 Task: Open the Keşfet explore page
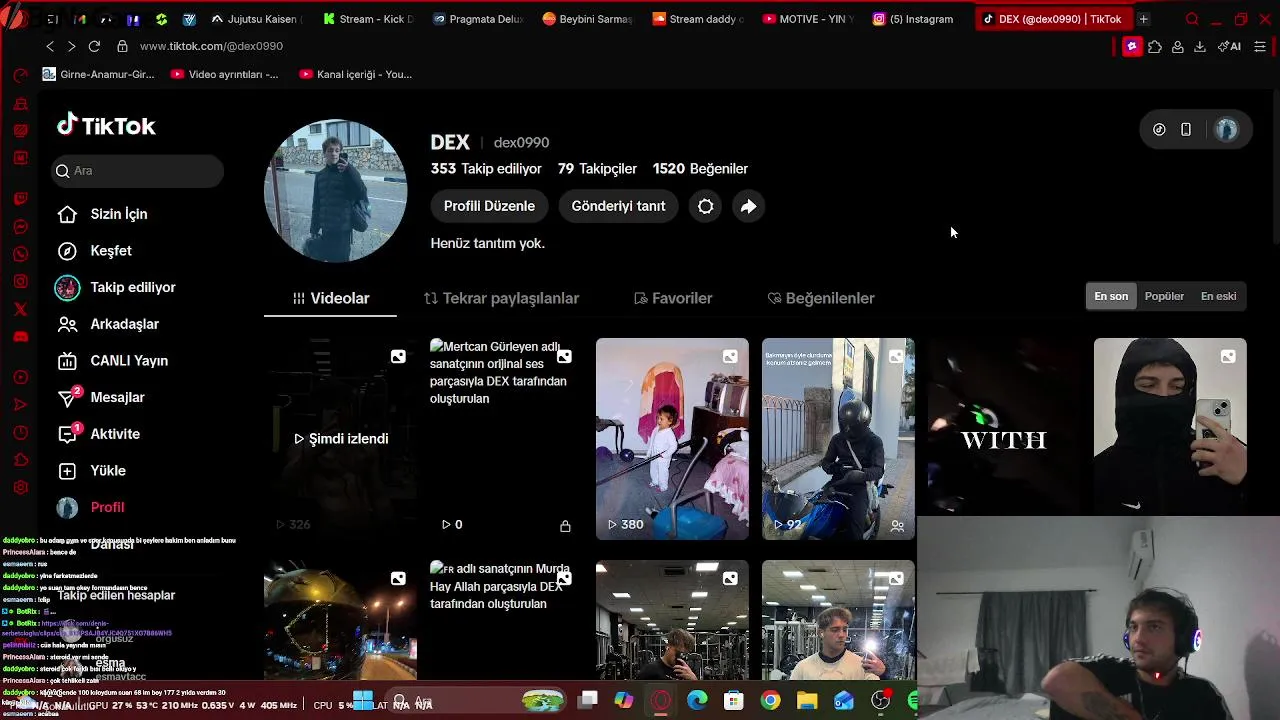coord(94,251)
